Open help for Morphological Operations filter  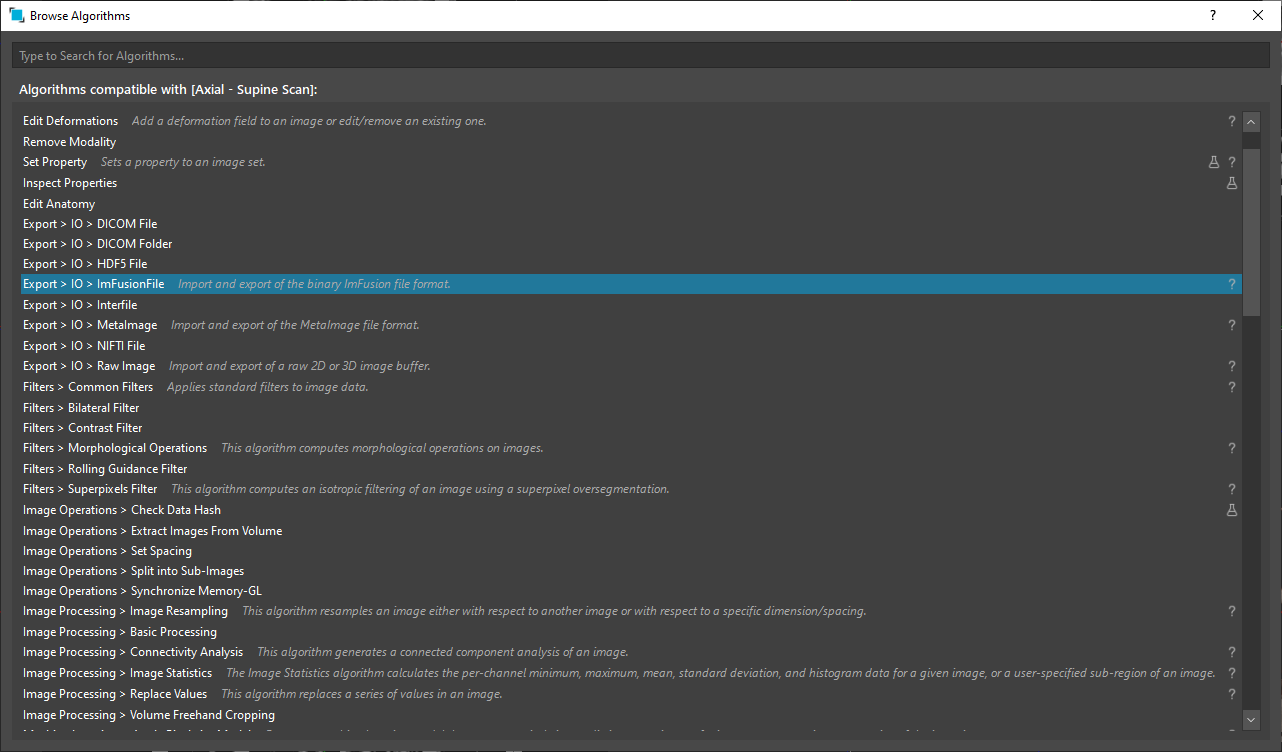coord(1232,448)
